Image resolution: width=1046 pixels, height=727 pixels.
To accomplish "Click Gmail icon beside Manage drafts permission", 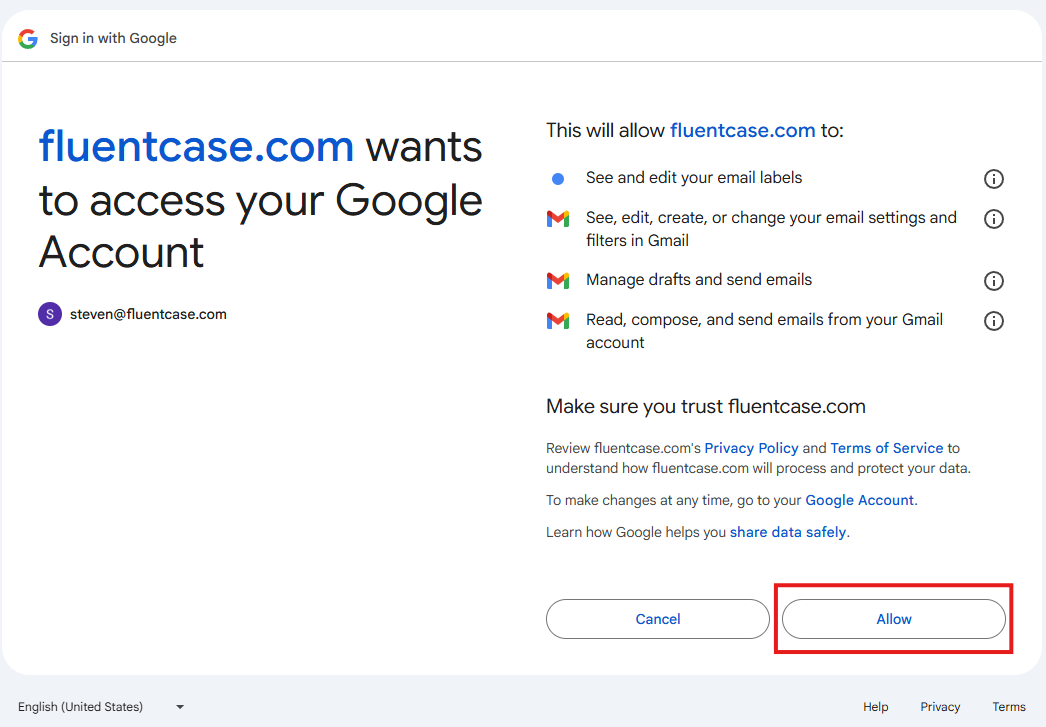I will pos(558,281).
